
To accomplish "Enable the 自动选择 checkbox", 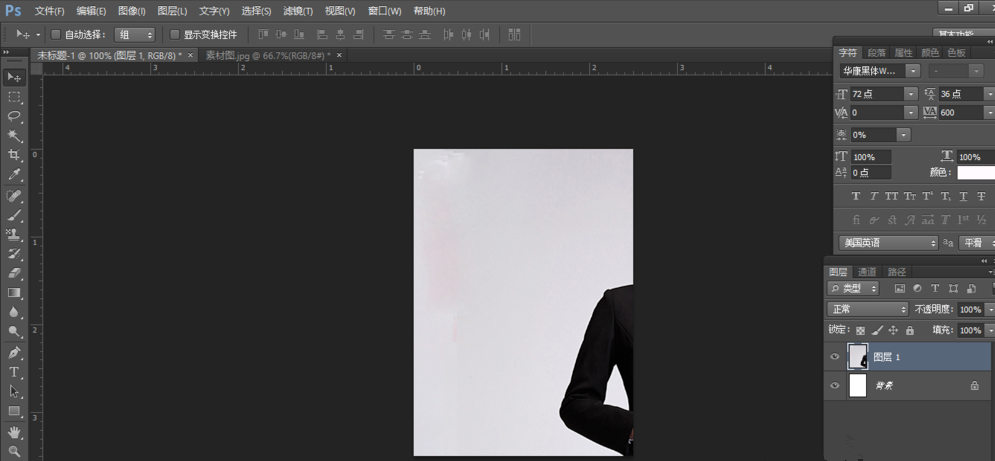I will 56,35.
